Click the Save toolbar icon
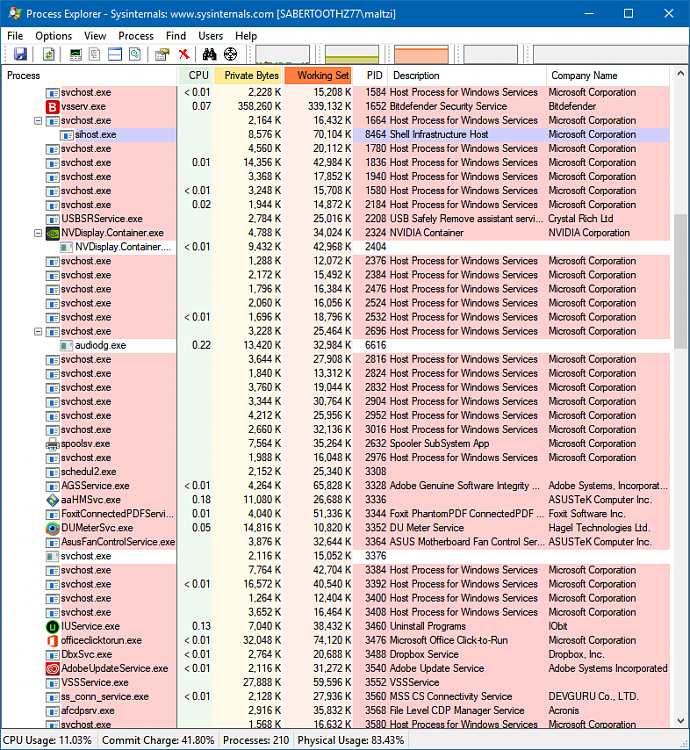690x750 pixels. (20, 54)
